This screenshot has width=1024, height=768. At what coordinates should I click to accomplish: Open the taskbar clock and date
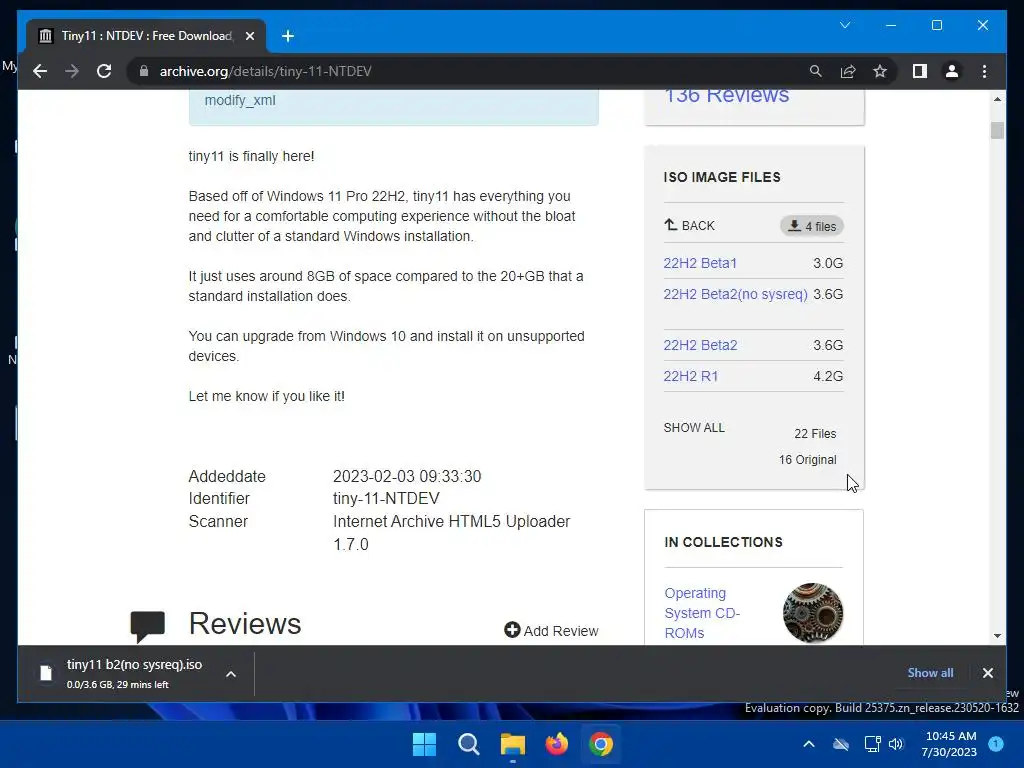coord(950,744)
